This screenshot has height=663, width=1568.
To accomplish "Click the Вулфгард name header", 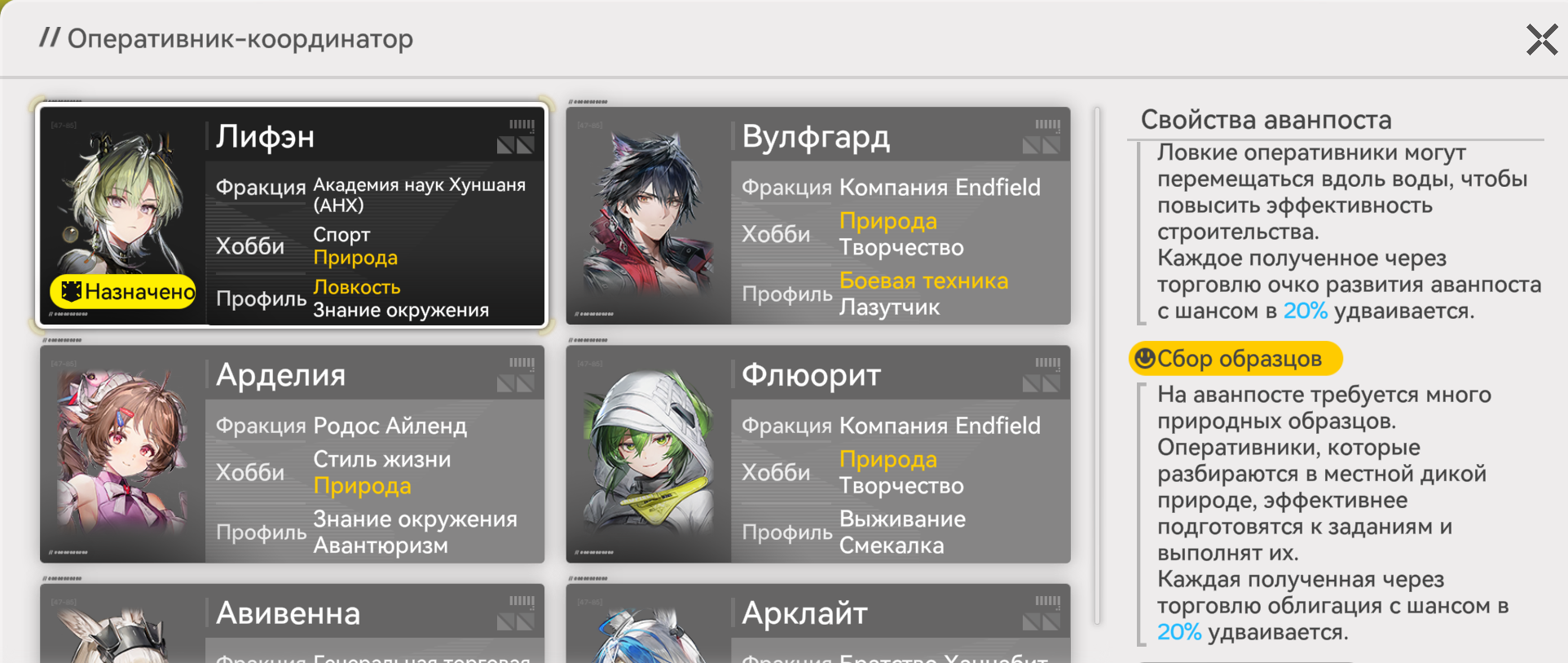I will (x=815, y=137).
